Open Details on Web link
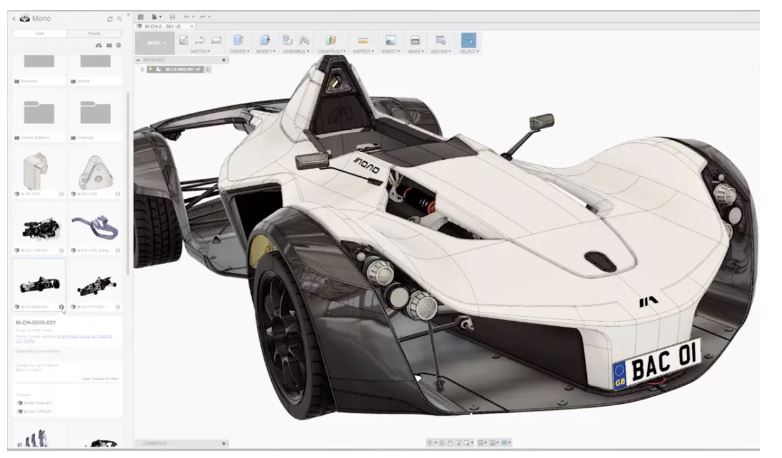The height and width of the screenshot is (458, 782). coord(100,379)
